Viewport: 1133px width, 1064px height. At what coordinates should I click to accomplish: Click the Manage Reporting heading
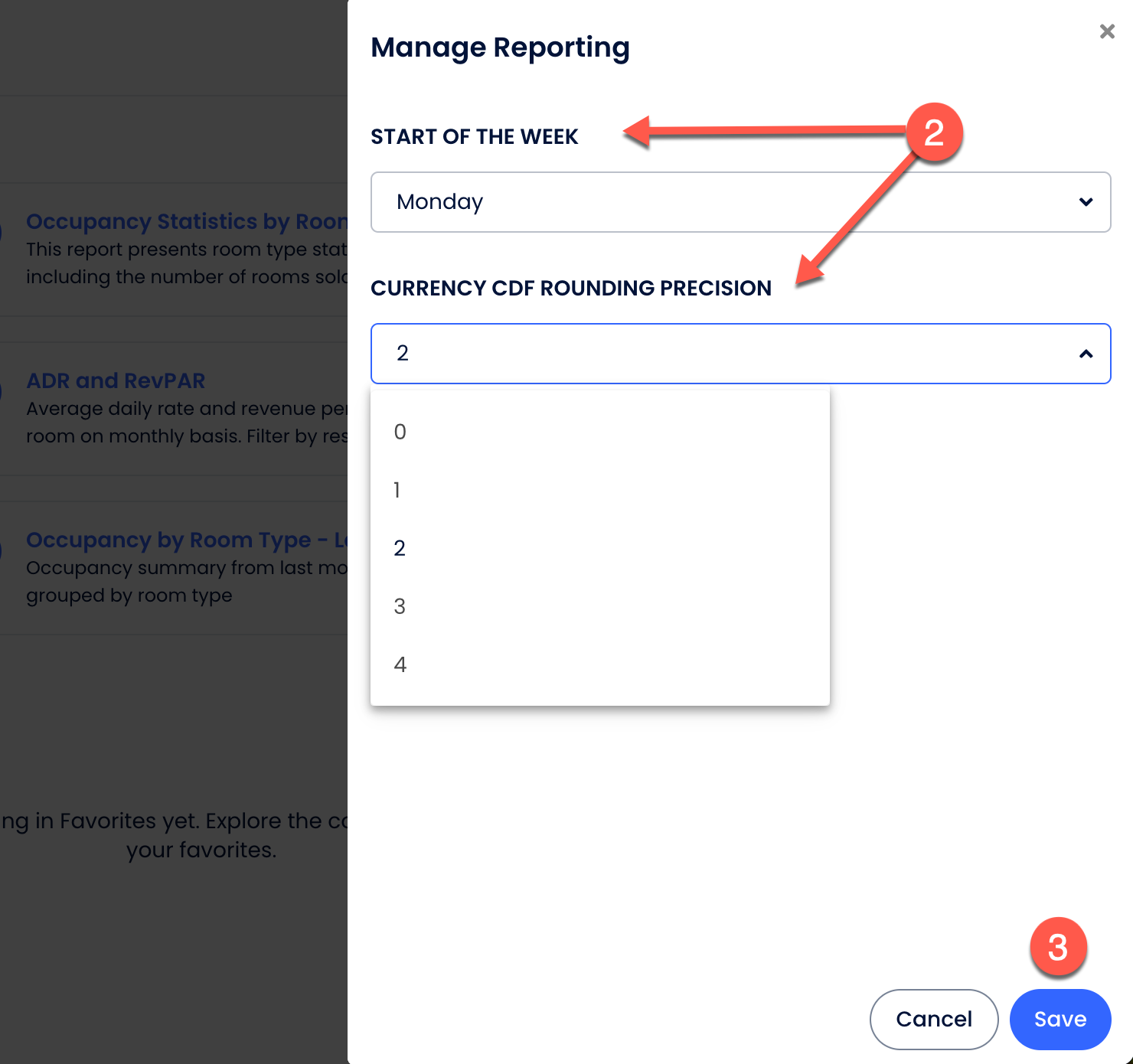(x=500, y=47)
